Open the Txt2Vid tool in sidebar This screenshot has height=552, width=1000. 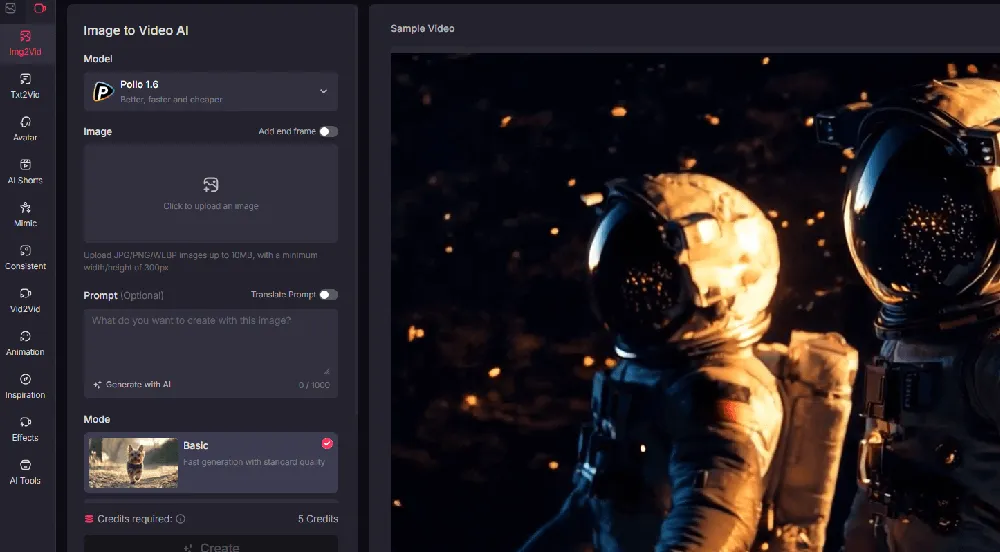[x=25, y=85]
